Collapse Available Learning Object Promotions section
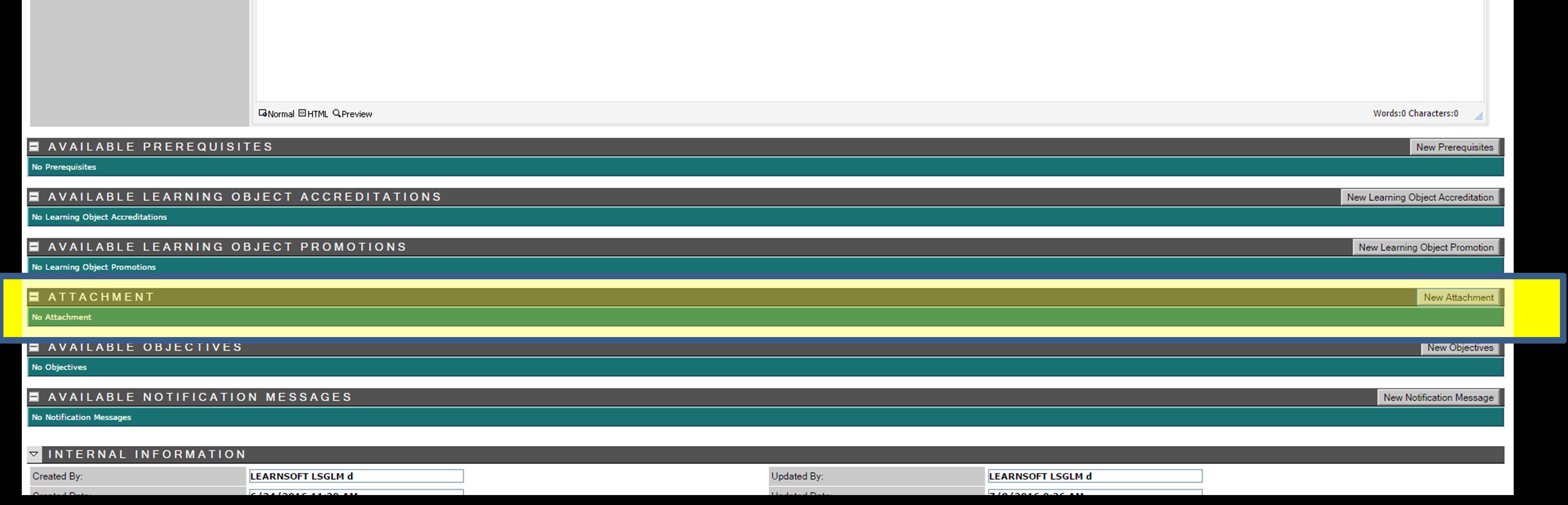The width and height of the screenshot is (1568, 505). tap(34, 246)
